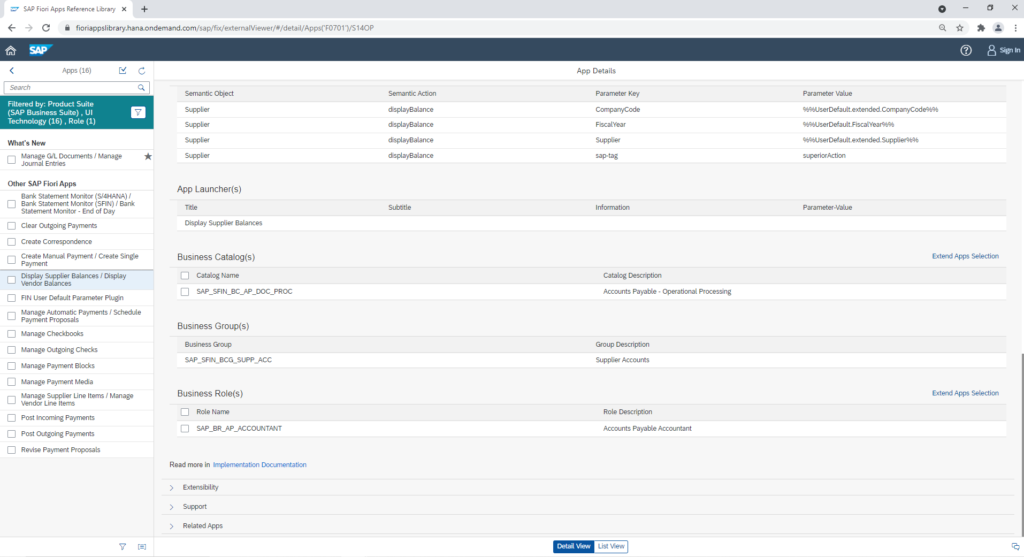This screenshot has width=1024, height=557.
Task: Select the SAP Fiori Apps Reference Library browser tab
Action: pos(69,9)
